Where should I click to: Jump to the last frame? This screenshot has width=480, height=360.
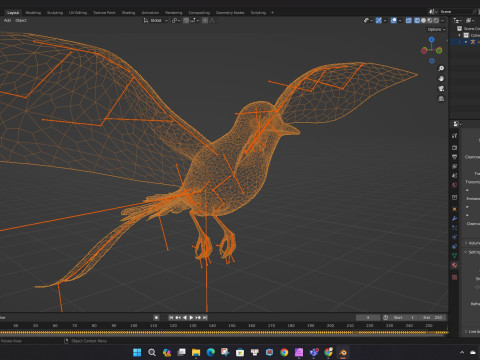pyautogui.click(x=205, y=317)
